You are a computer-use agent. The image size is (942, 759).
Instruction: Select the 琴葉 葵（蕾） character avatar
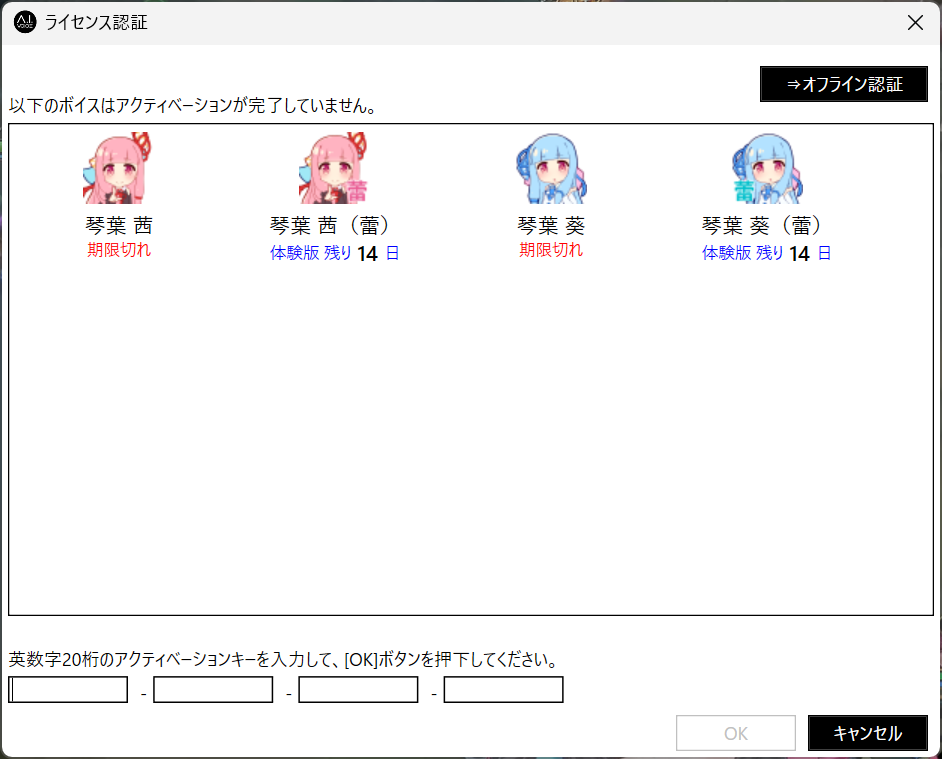pos(766,168)
